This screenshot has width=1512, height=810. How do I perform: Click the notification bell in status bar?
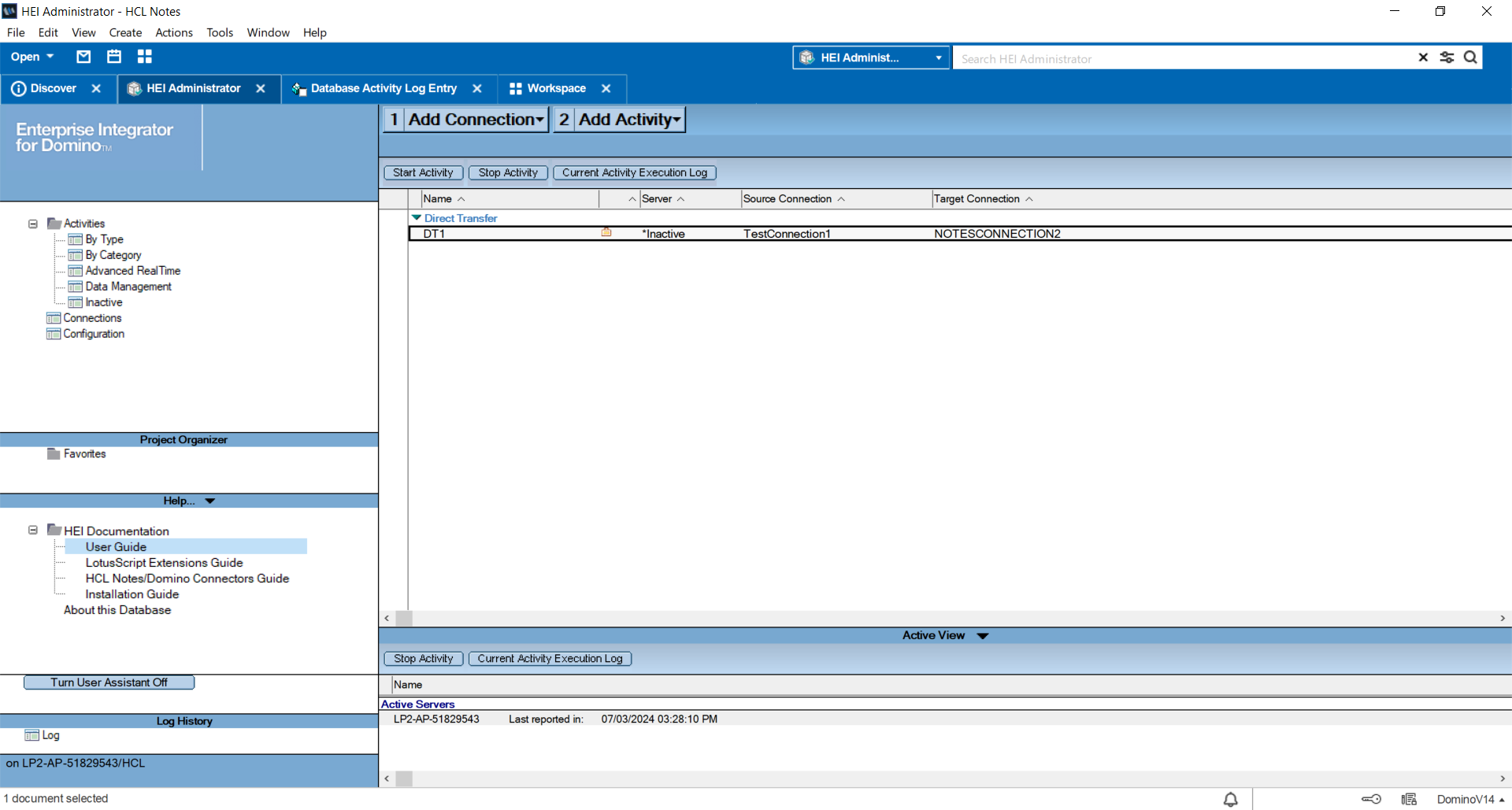click(x=1231, y=799)
